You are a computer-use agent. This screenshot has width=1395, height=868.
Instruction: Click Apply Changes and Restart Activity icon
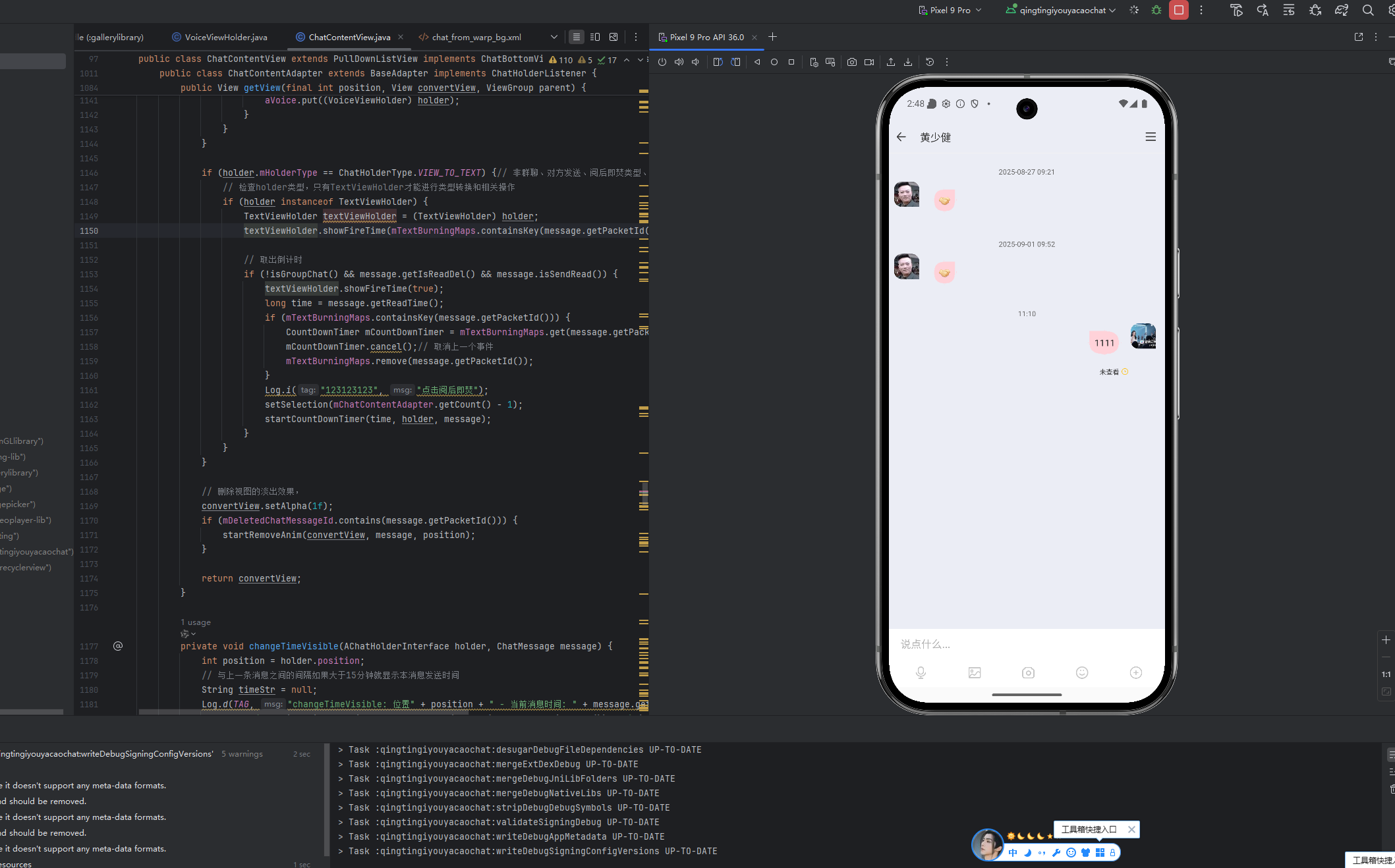click(x=1263, y=10)
